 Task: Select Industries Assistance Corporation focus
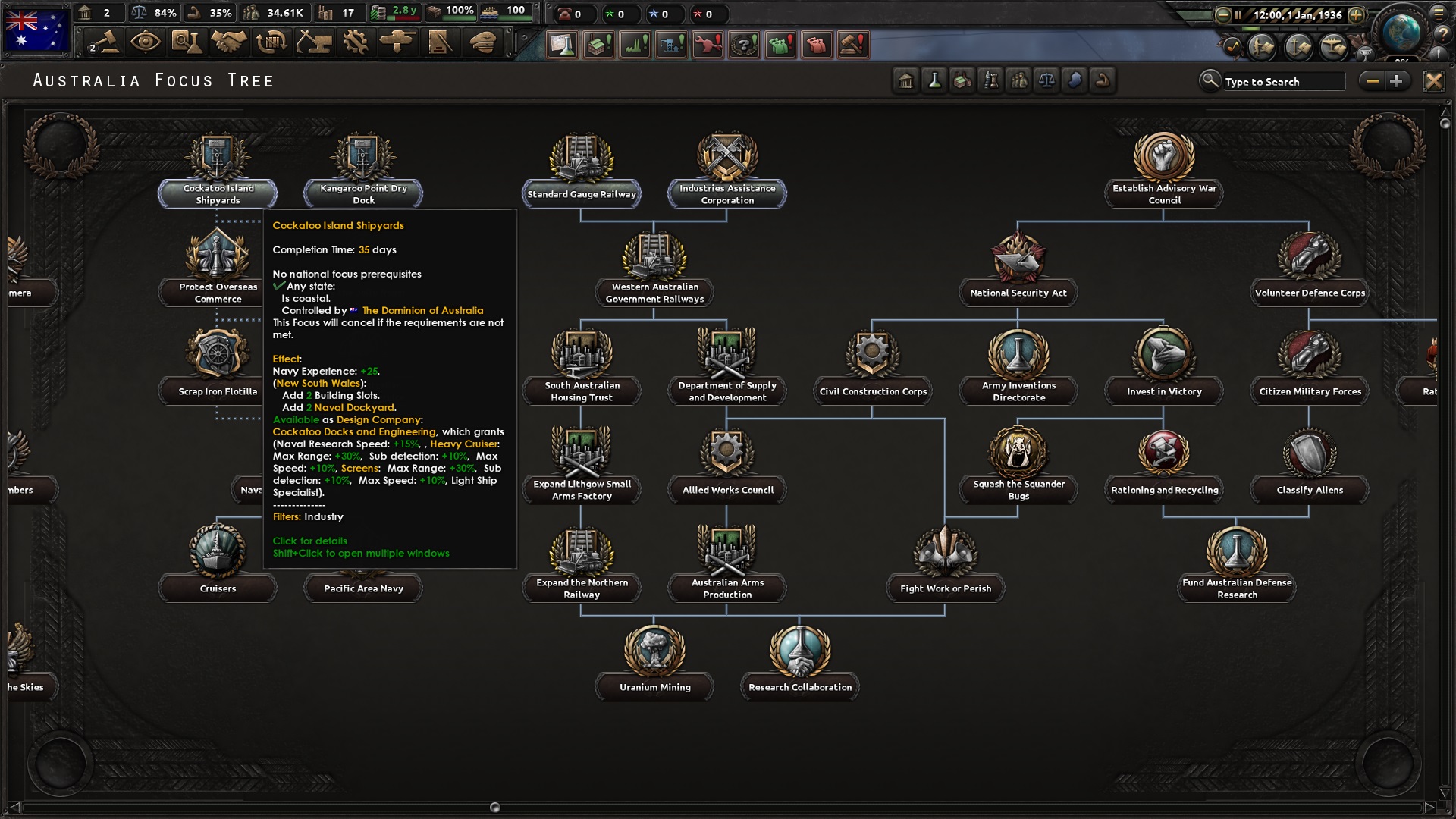pyautogui.click(x=727, y=171)
